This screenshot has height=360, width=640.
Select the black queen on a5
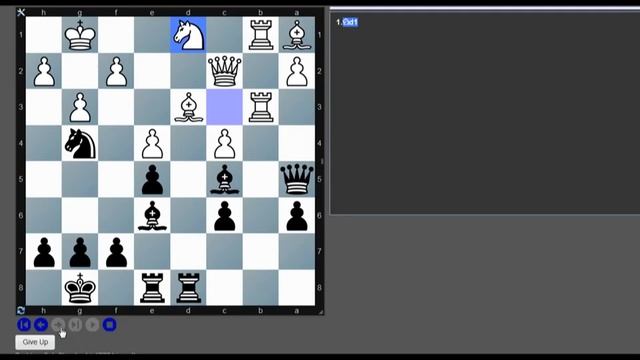coord(297,179)
